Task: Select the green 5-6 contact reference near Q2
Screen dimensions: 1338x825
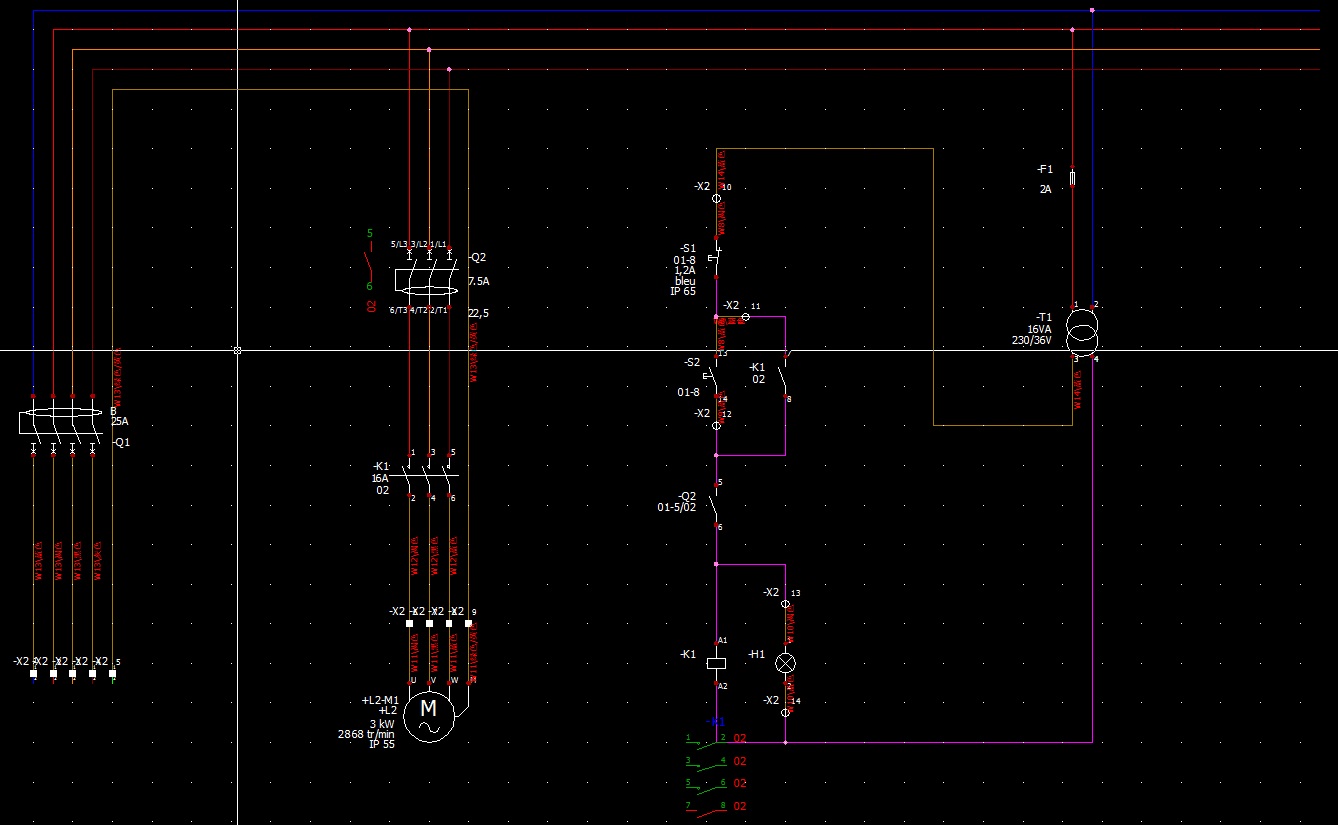Action: (369, 260)
